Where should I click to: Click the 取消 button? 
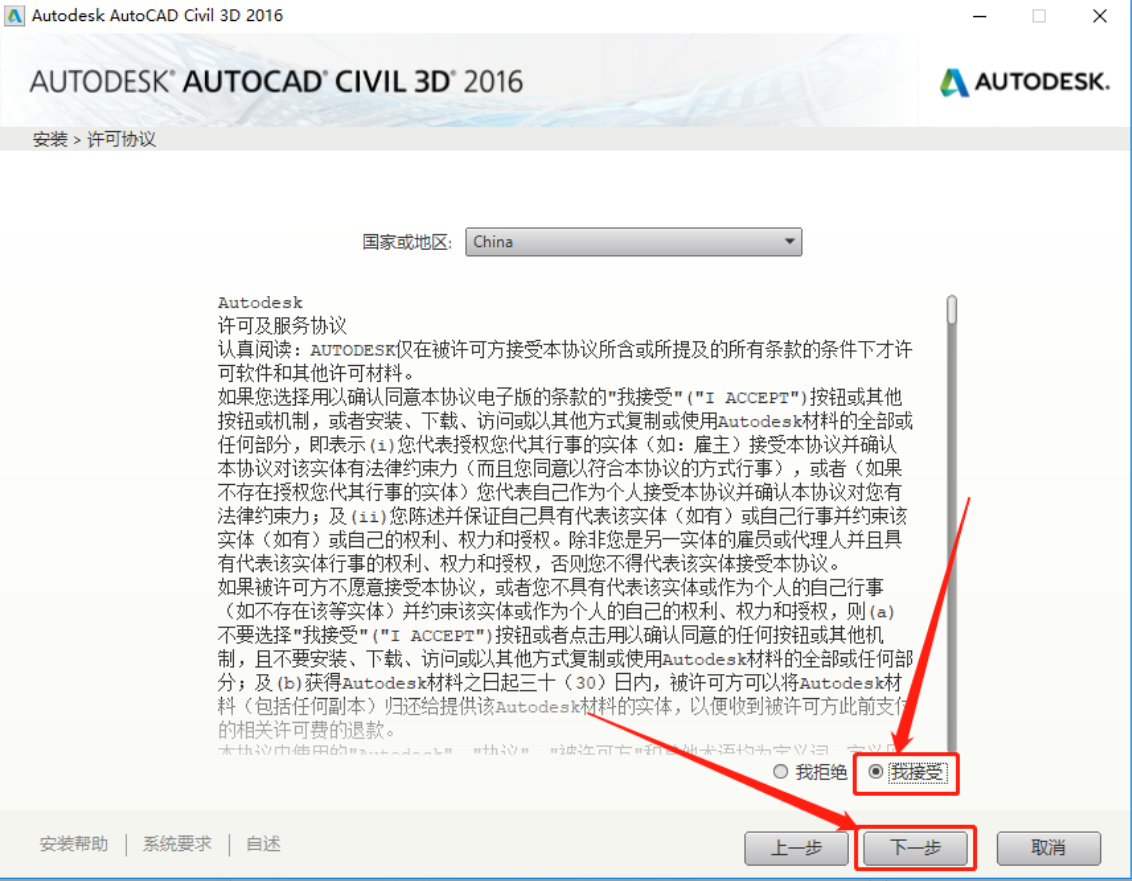[x=1048, y=847]
